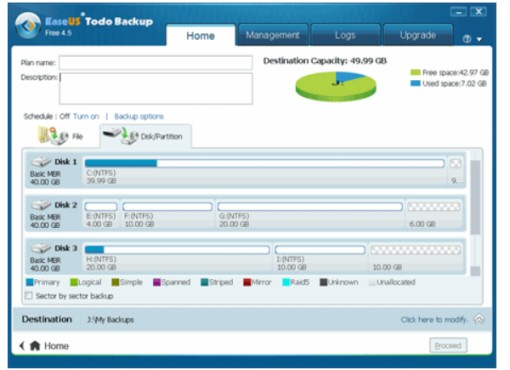This screenshot has width=510, height=370.
Task: Click the Disk/Partition drive icon
Action: coord(121,136)
